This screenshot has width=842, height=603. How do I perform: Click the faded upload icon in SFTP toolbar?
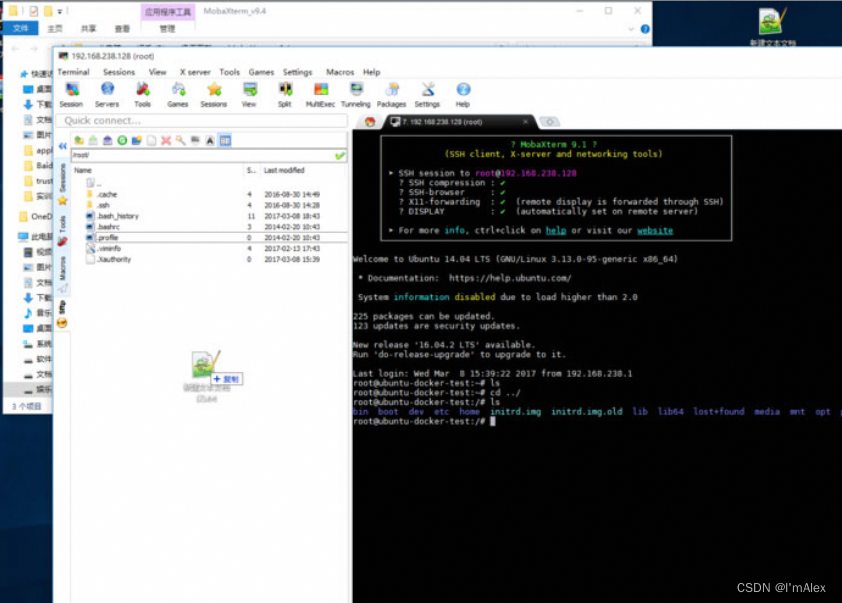tap(93, 141)
